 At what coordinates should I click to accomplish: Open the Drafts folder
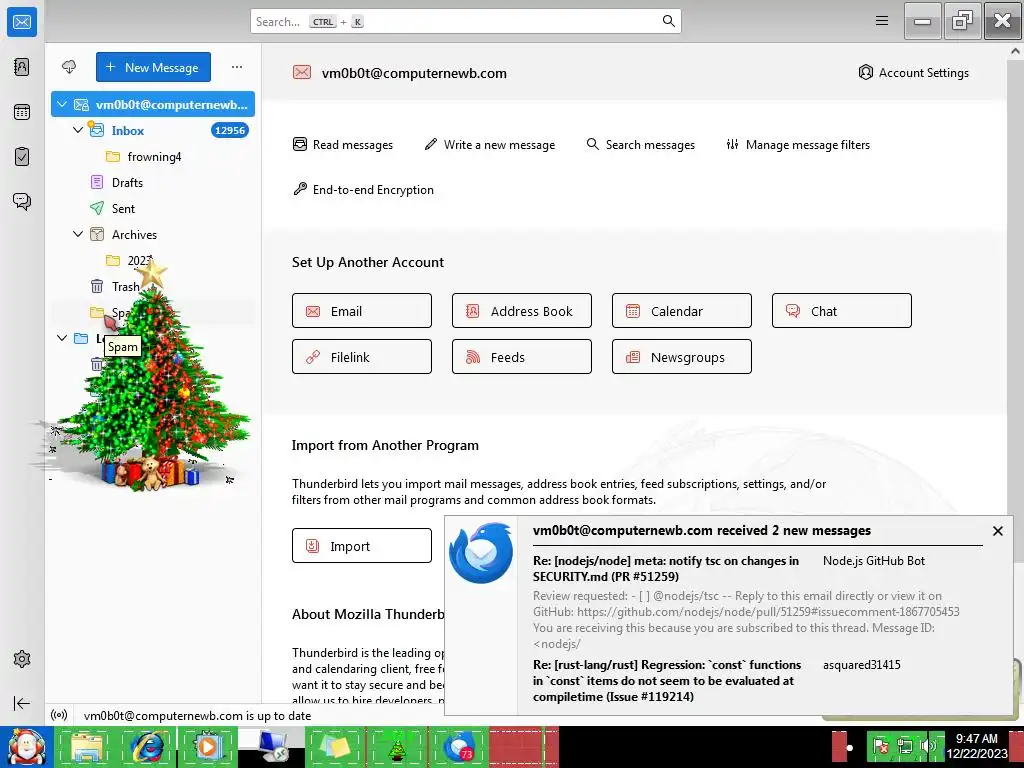coord(127,183)
